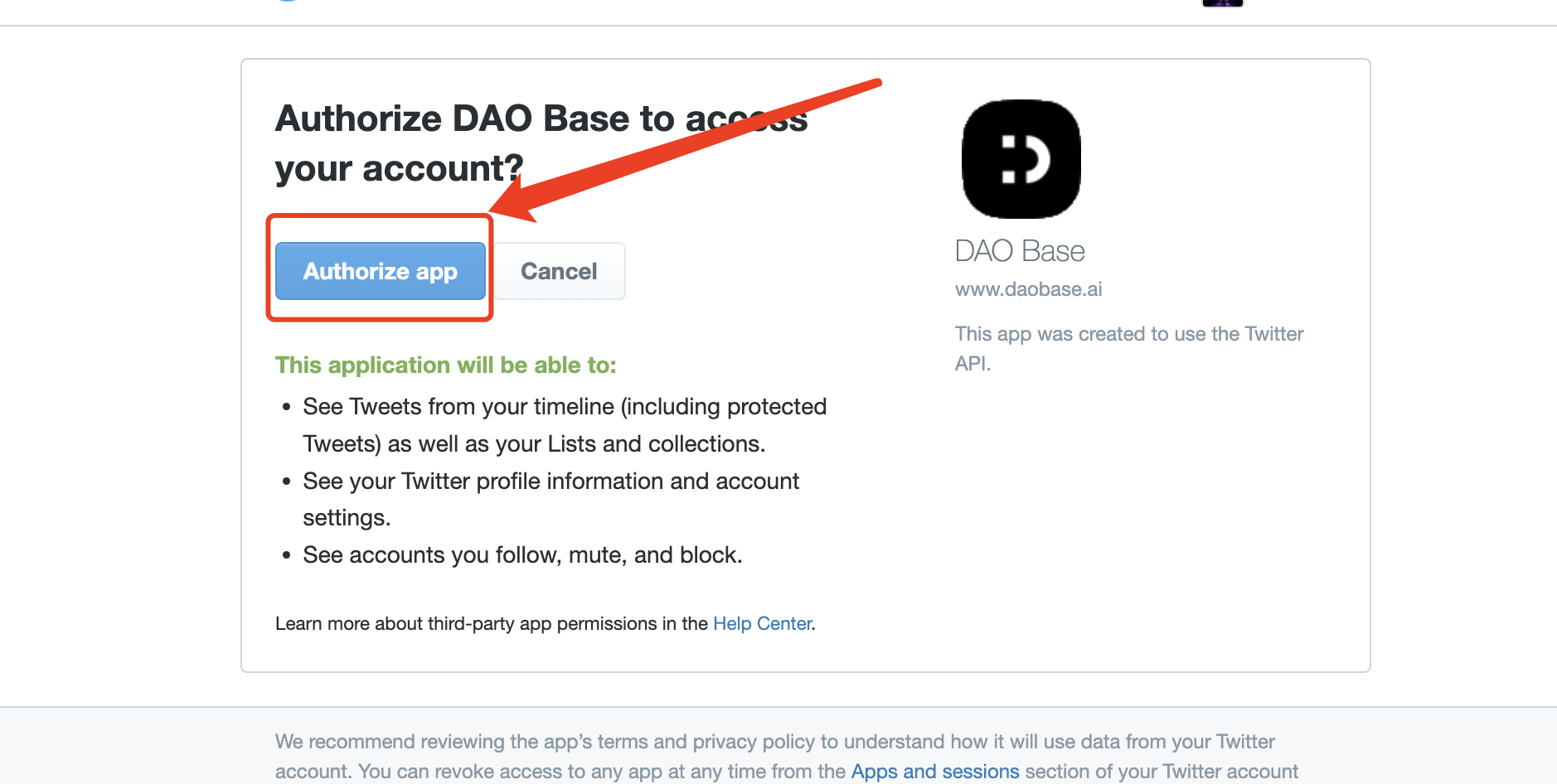The width and height of the screenshot is (1557, 784).
Task: Click the "This application will be able to" heading
Action: click(x=445, y=365)
